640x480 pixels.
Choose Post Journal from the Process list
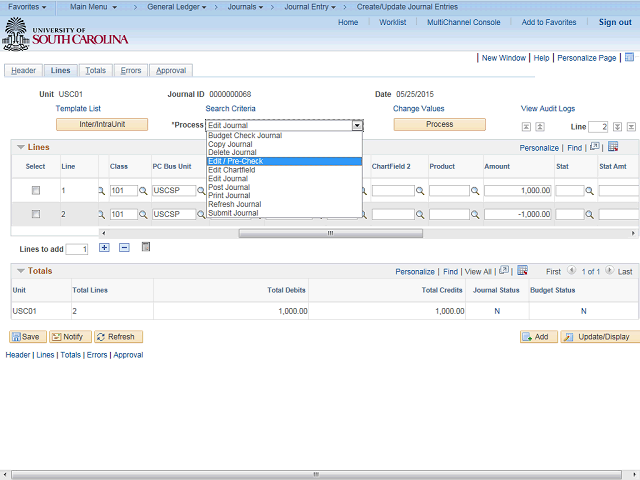pos(229,187)
